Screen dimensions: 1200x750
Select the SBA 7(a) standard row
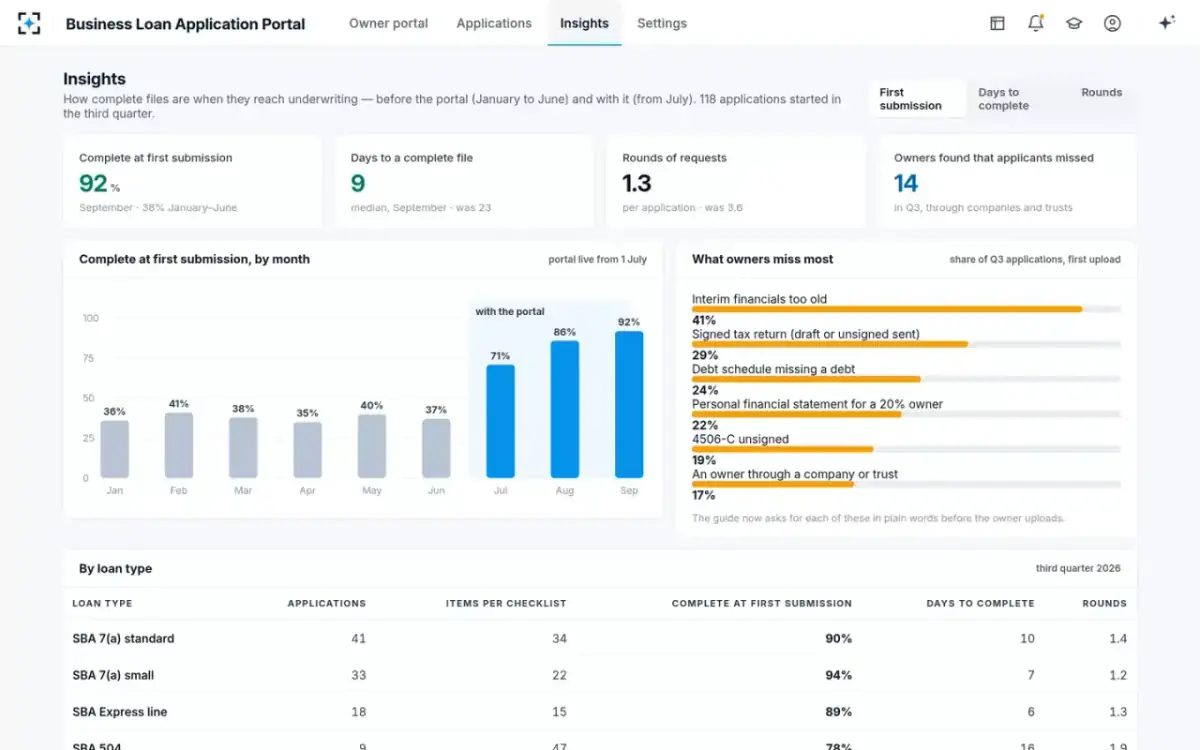[600, 638]
